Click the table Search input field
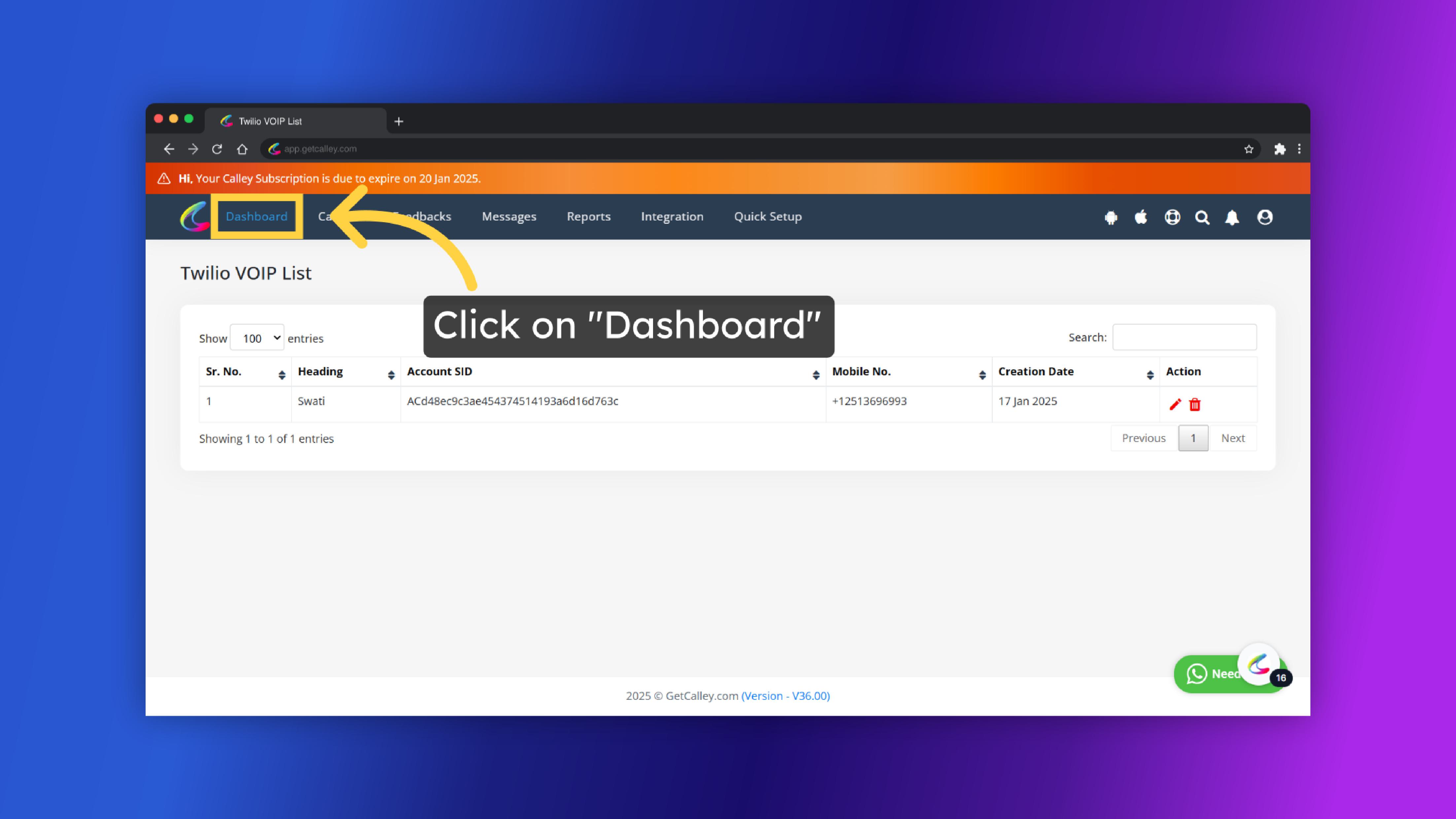Image resolution: width=1456 pixels, height=819 pixels. pos(1185,337)
